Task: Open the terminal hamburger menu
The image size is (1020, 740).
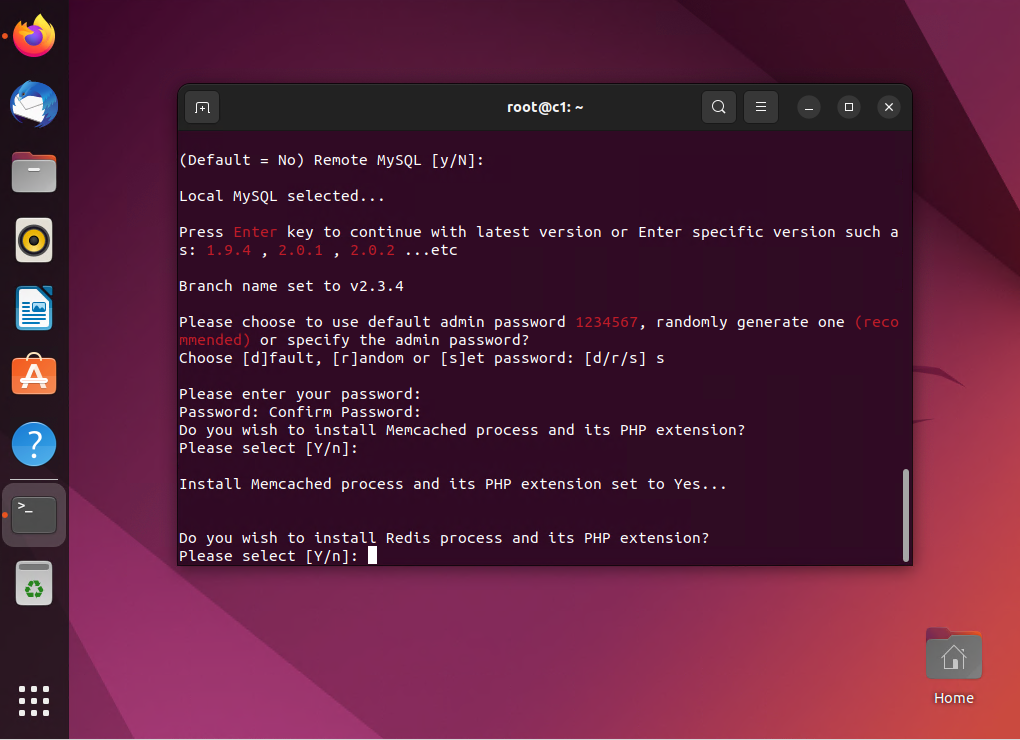Action: coord(760,107)
